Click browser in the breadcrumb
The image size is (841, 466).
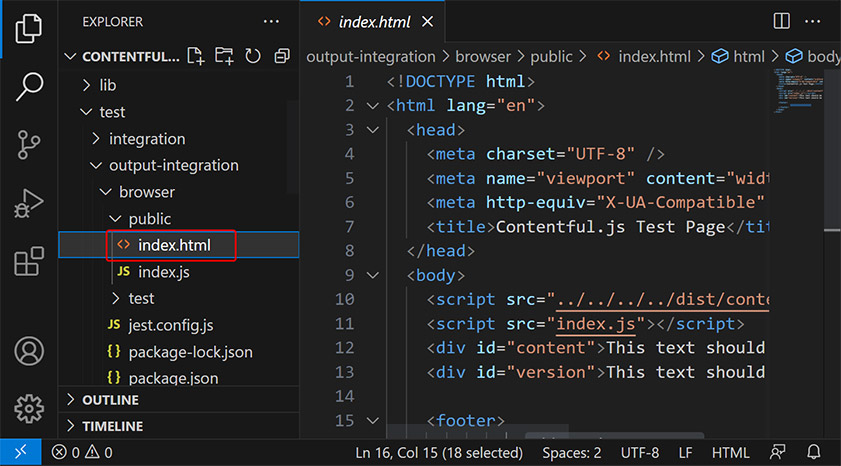(x=483, y=56)
